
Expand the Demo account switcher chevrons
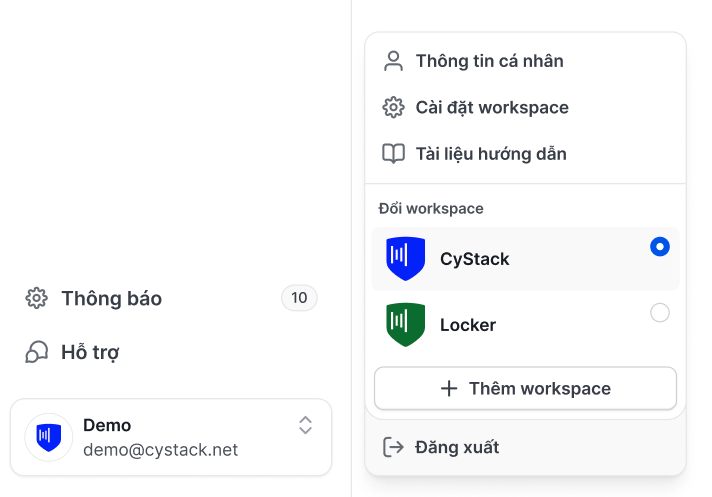[305, 425]
